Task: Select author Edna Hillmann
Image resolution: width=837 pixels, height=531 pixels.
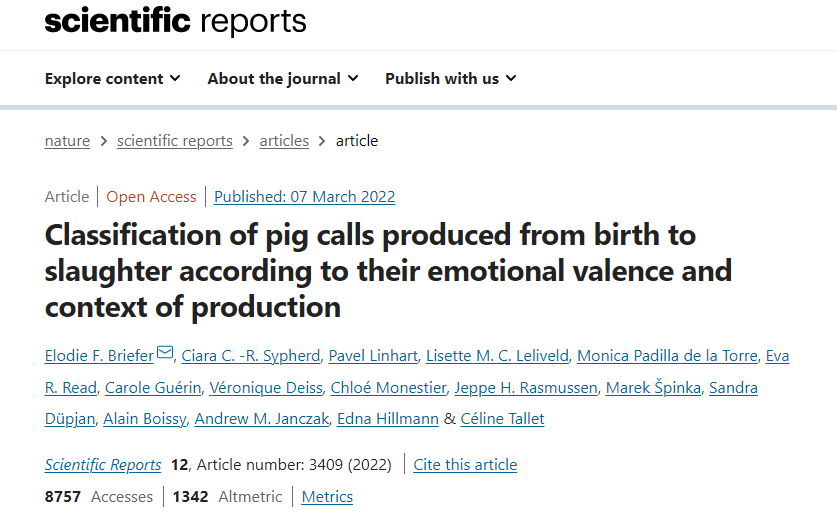Action: click(386, 419)
